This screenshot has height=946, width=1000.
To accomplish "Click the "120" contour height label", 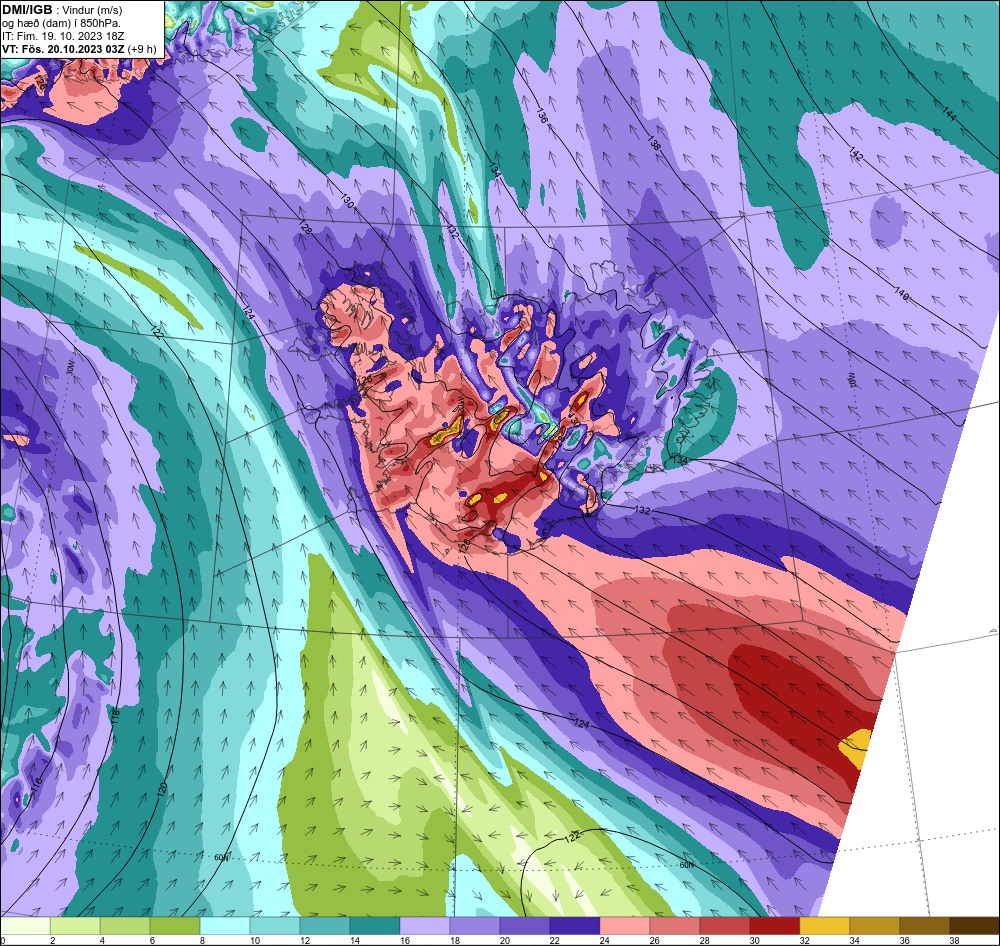I will coord(162,788).
